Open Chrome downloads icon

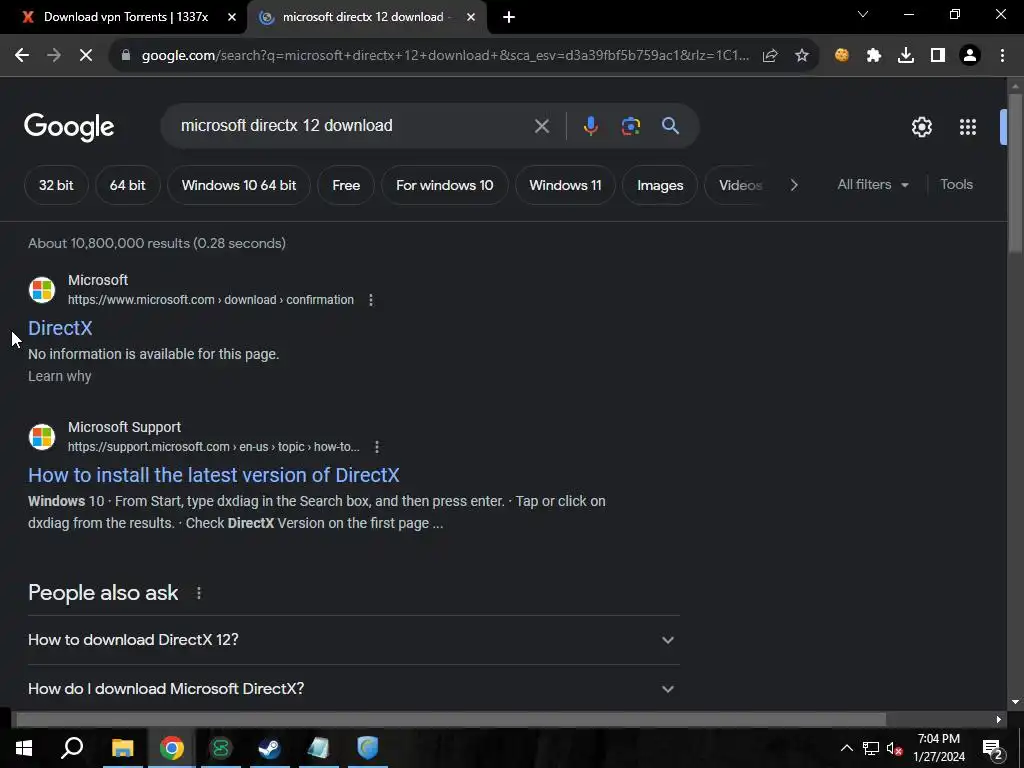[906, 56]
